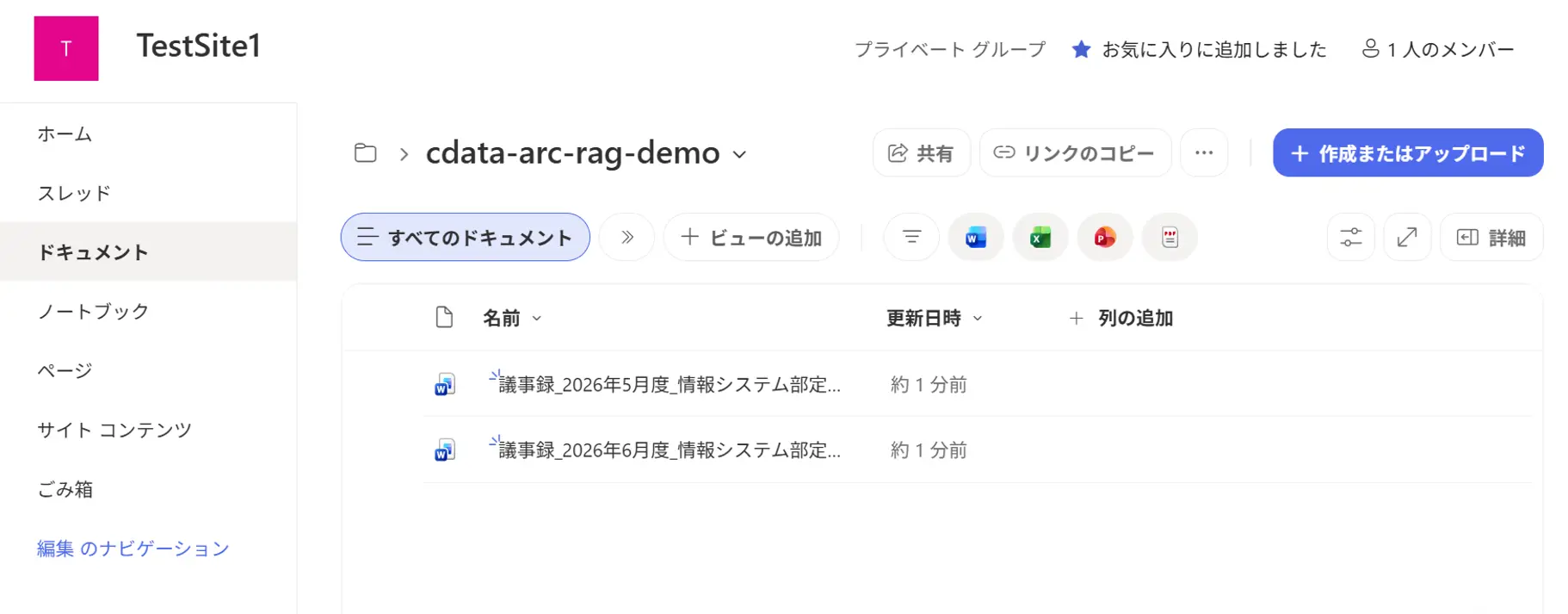The image size is (1568, 614).
Task: View the 1人のメンバー members list
Action: click(x=1438, y=49)
